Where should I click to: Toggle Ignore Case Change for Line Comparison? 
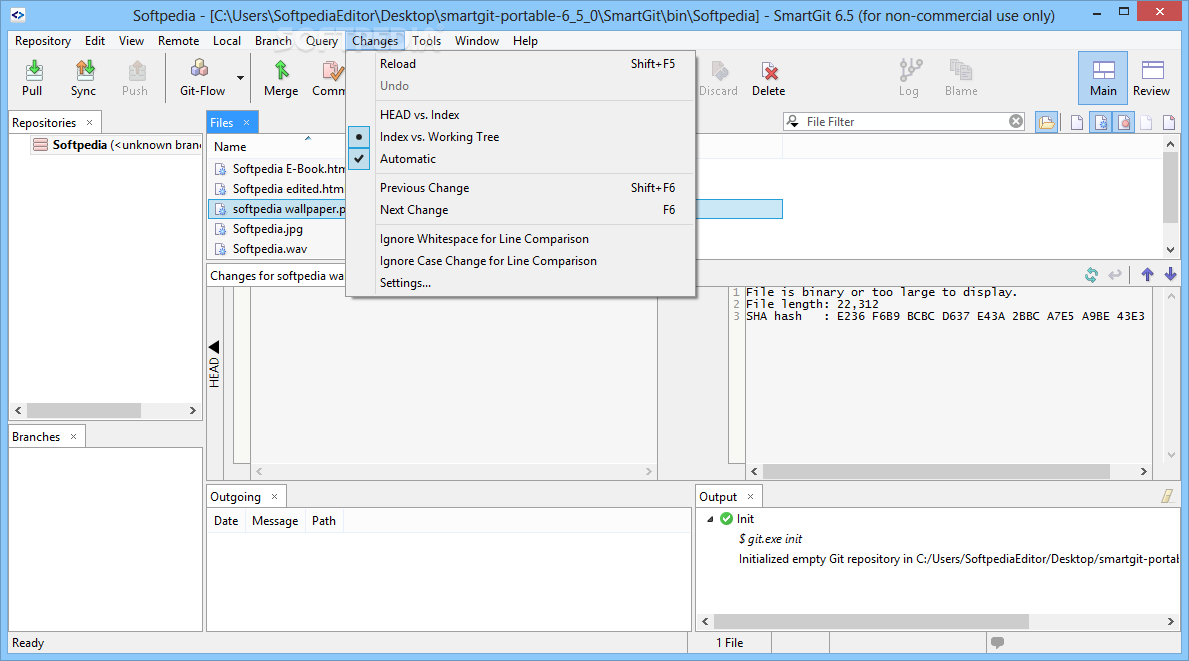point(521,262)
